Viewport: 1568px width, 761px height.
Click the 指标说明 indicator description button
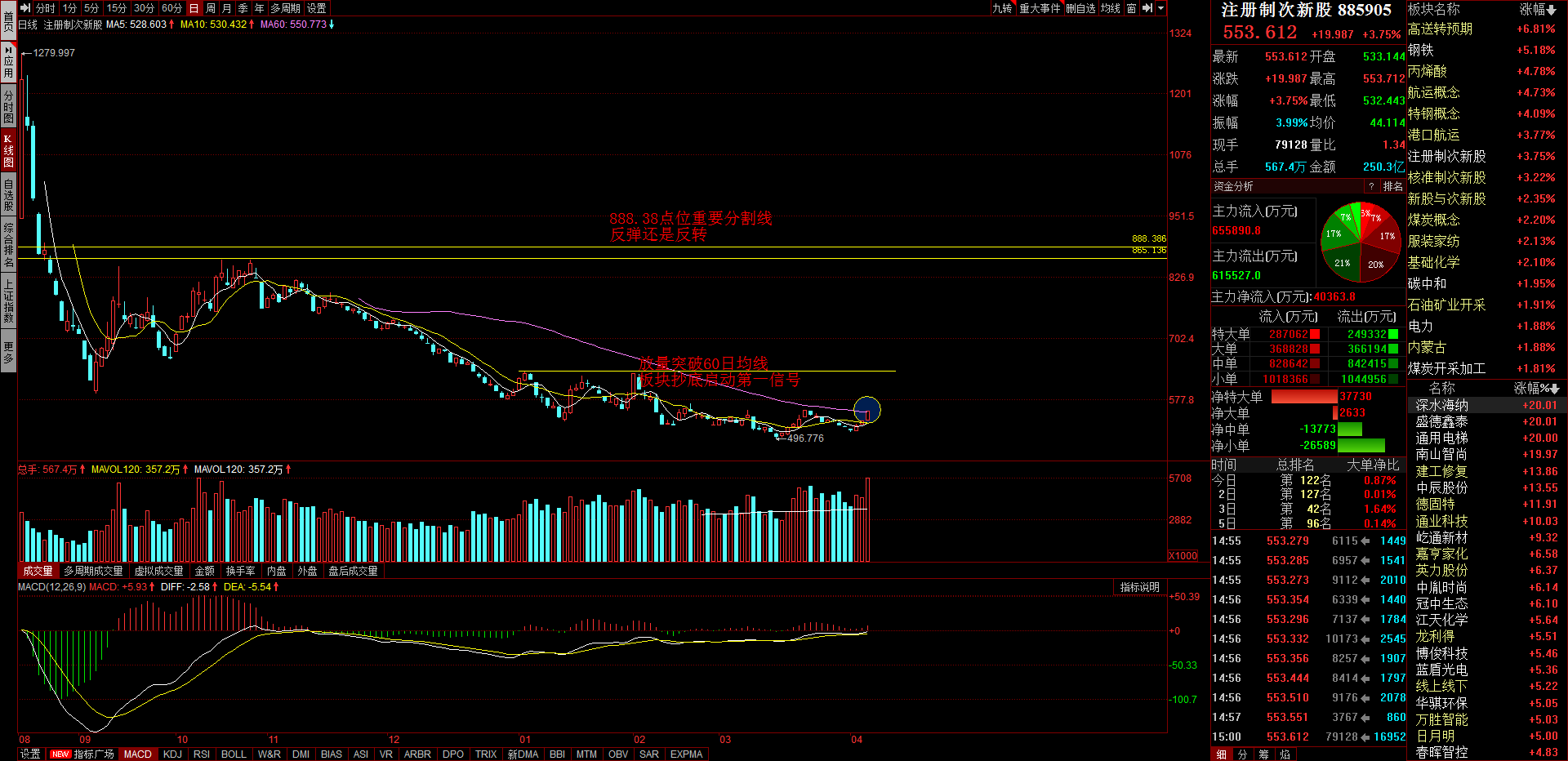[1139, 587]
